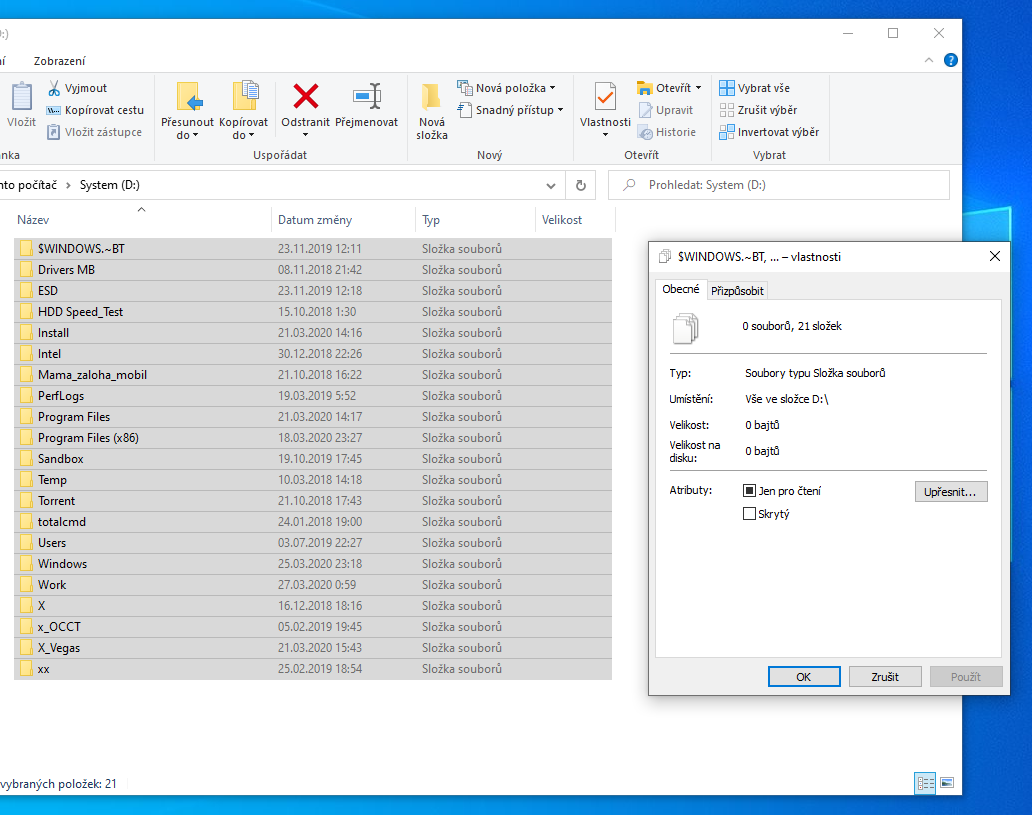Select the $WINDOWS.~BT folder row
1032x815 pixels.
pyautogui.click(x=313, y=248)
